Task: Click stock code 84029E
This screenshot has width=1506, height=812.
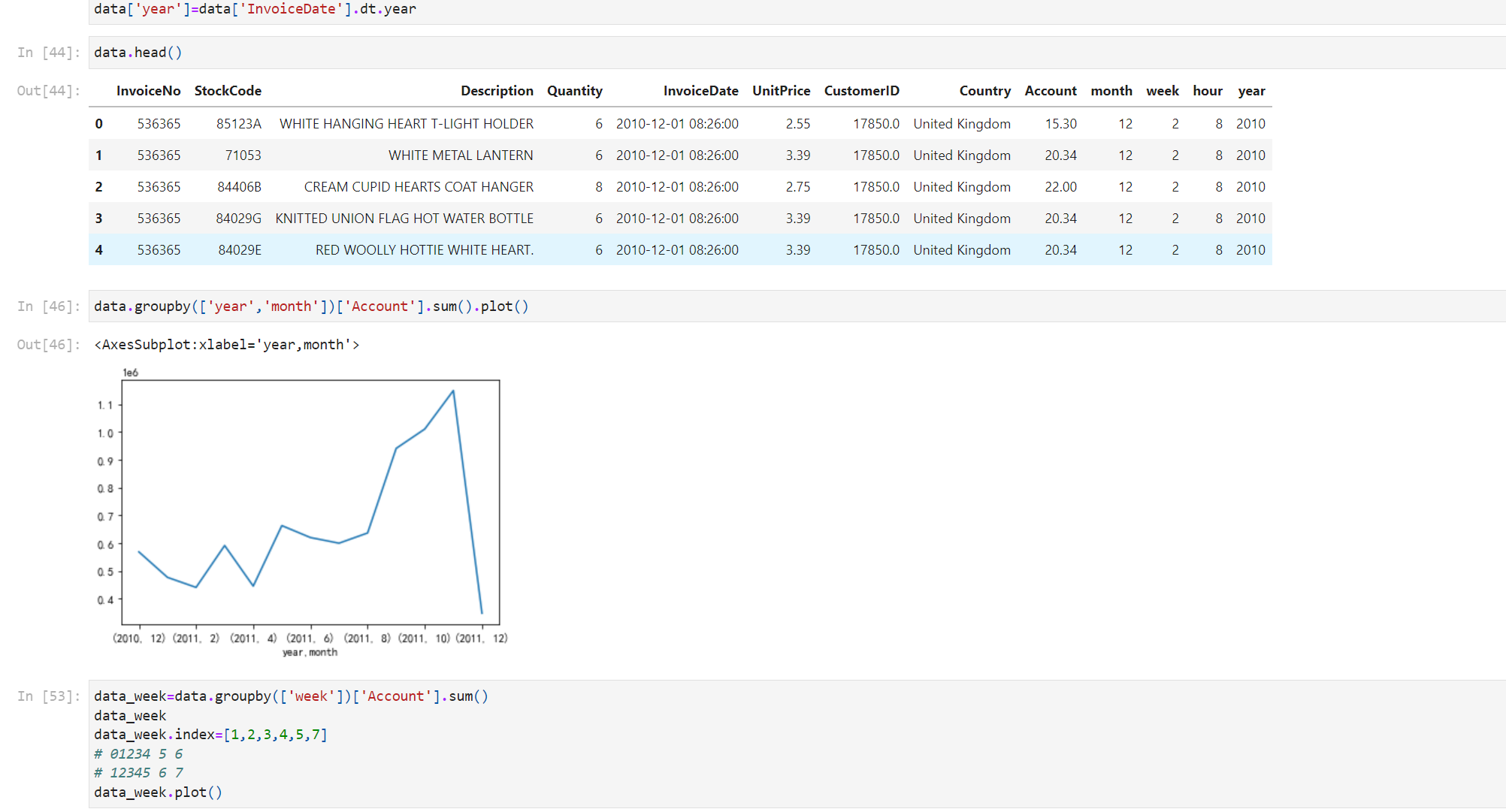Action: click(x=240, y=250)
